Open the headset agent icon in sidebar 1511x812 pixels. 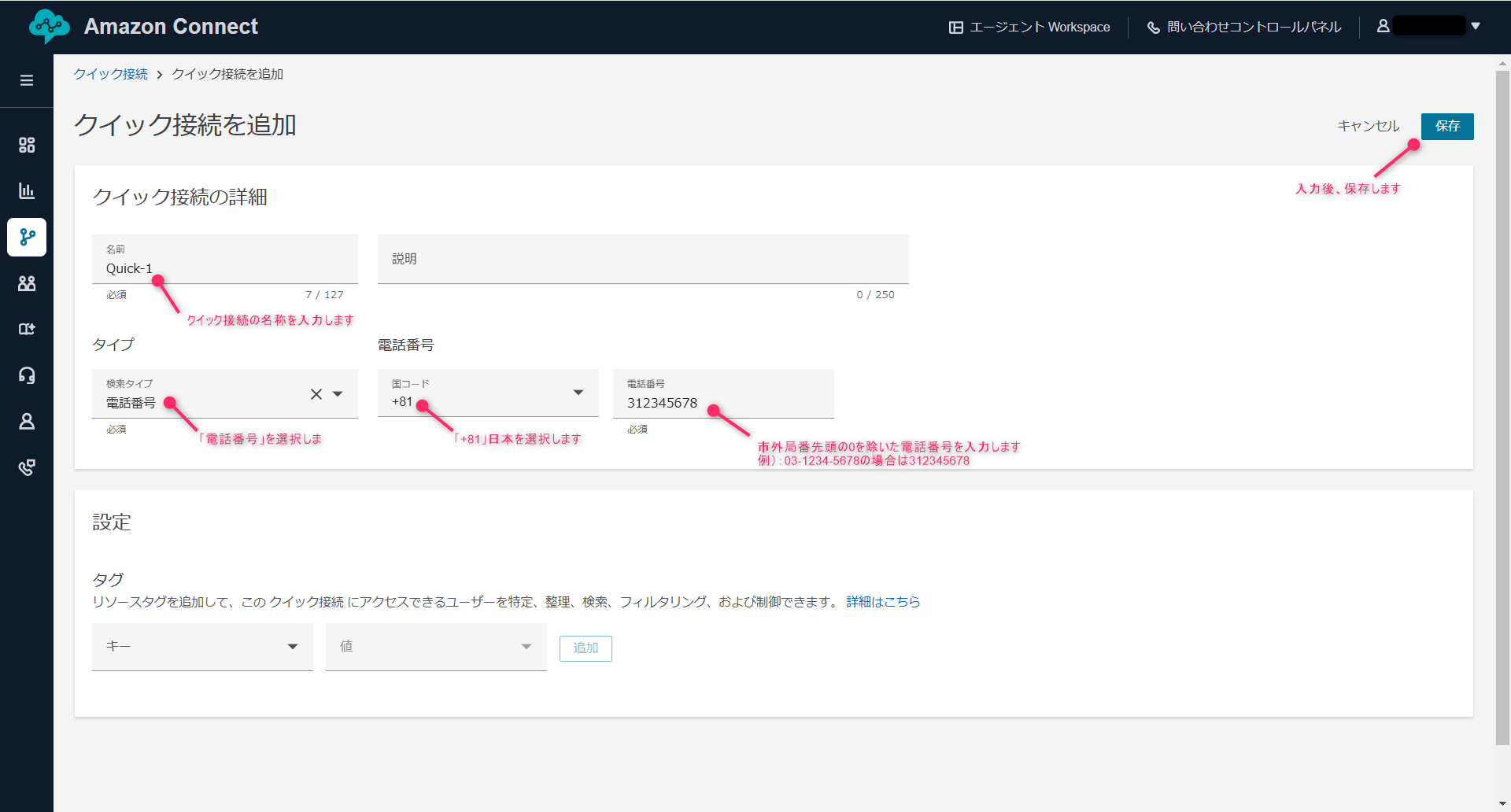coord(27,375)
